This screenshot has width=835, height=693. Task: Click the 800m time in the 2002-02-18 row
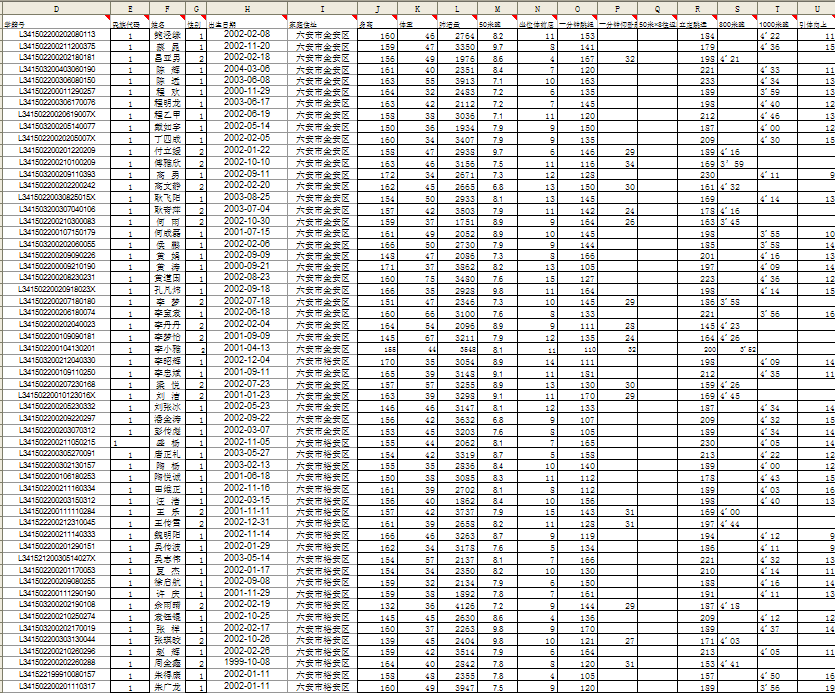737,58
